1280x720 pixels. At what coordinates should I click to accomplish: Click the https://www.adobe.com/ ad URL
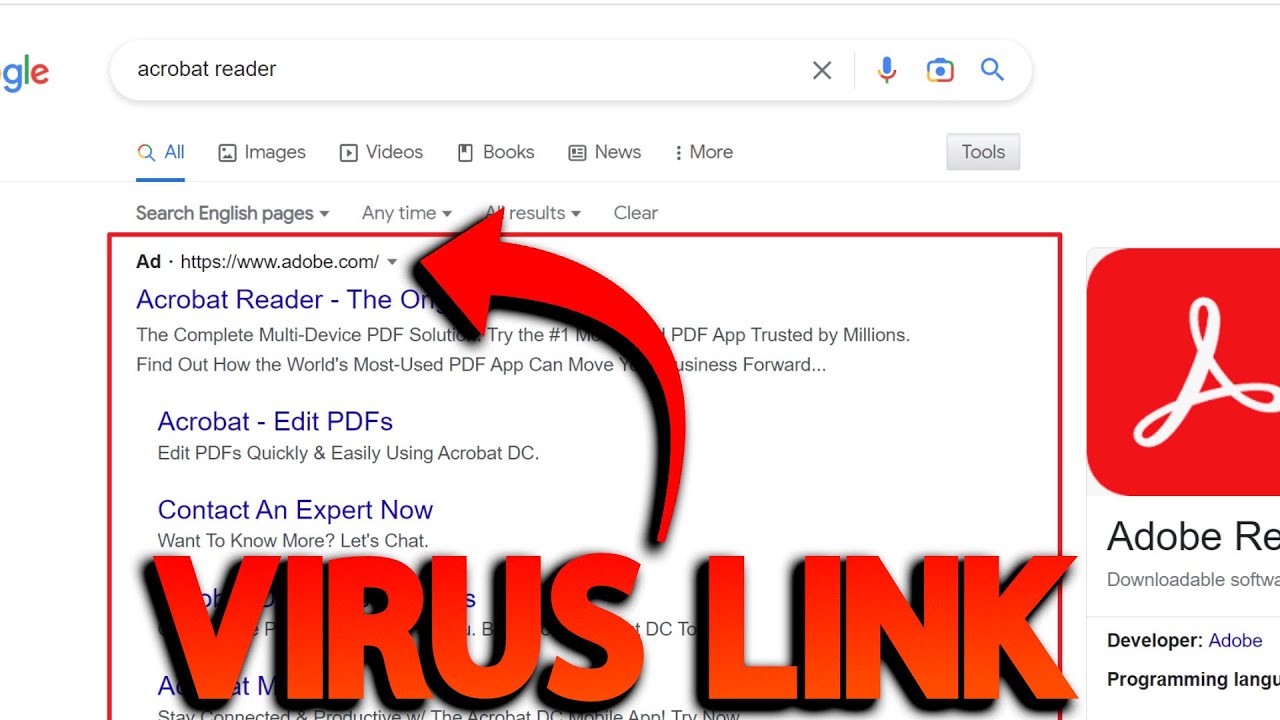click(280, 262)
